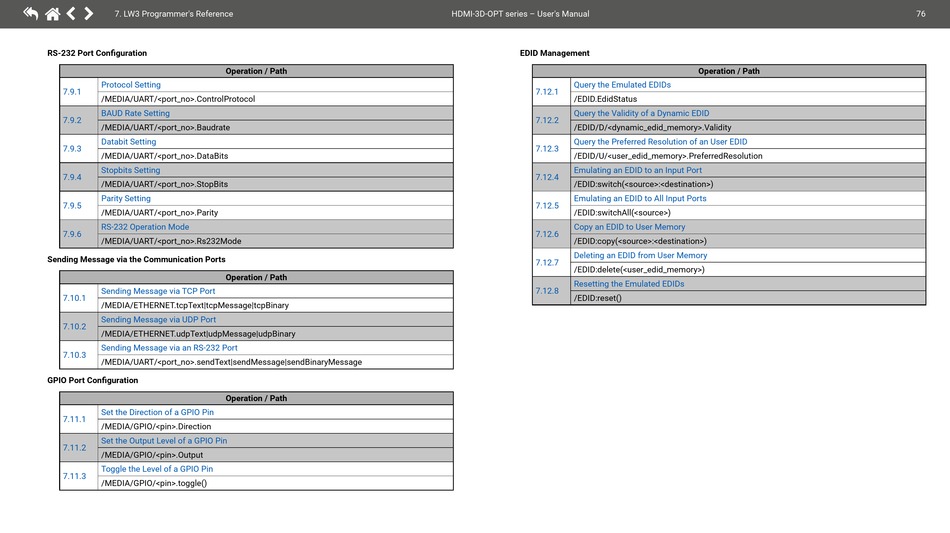950x533 pixels.
Task: Open Toggle the Level of a GPIO Pin
Action: 157,469
